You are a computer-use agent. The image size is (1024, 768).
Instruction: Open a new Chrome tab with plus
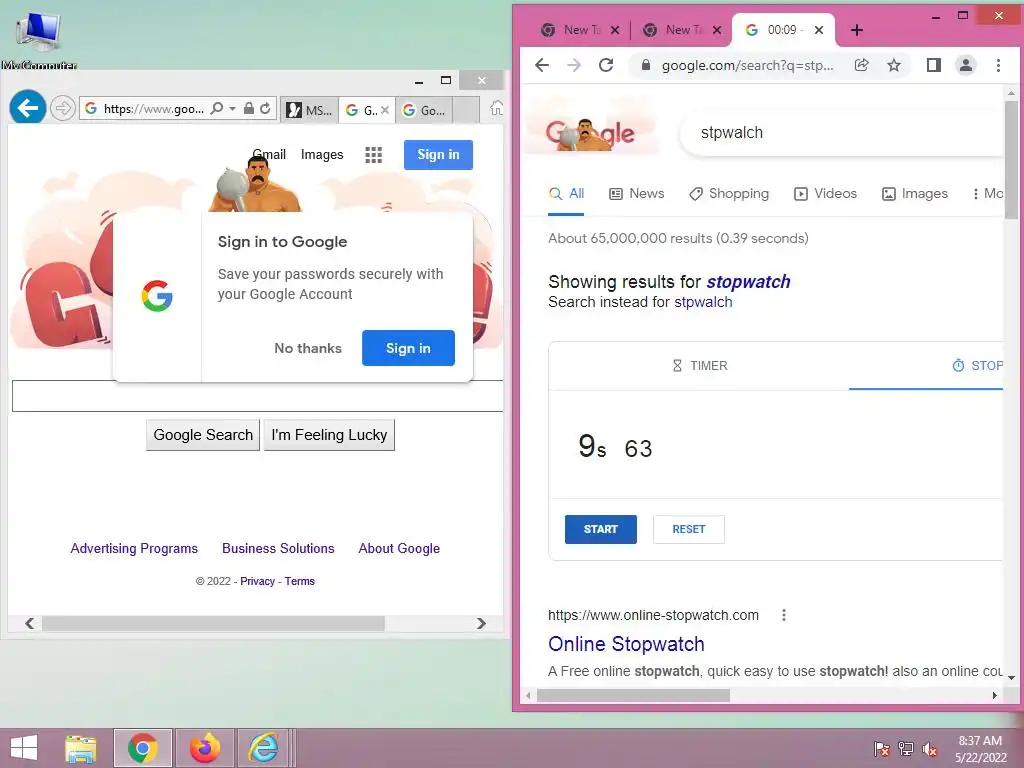point(857,30)
